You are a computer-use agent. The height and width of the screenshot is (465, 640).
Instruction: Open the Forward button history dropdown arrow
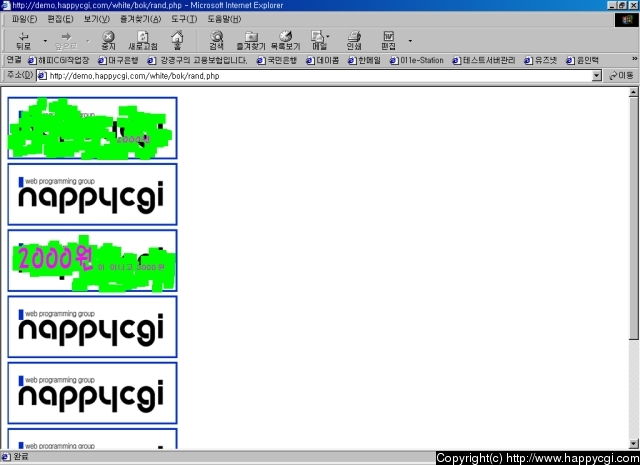87,41
